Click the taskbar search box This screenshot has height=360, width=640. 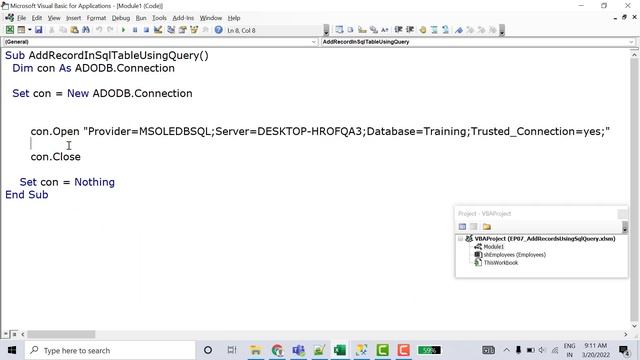click(x=110, y=350)
